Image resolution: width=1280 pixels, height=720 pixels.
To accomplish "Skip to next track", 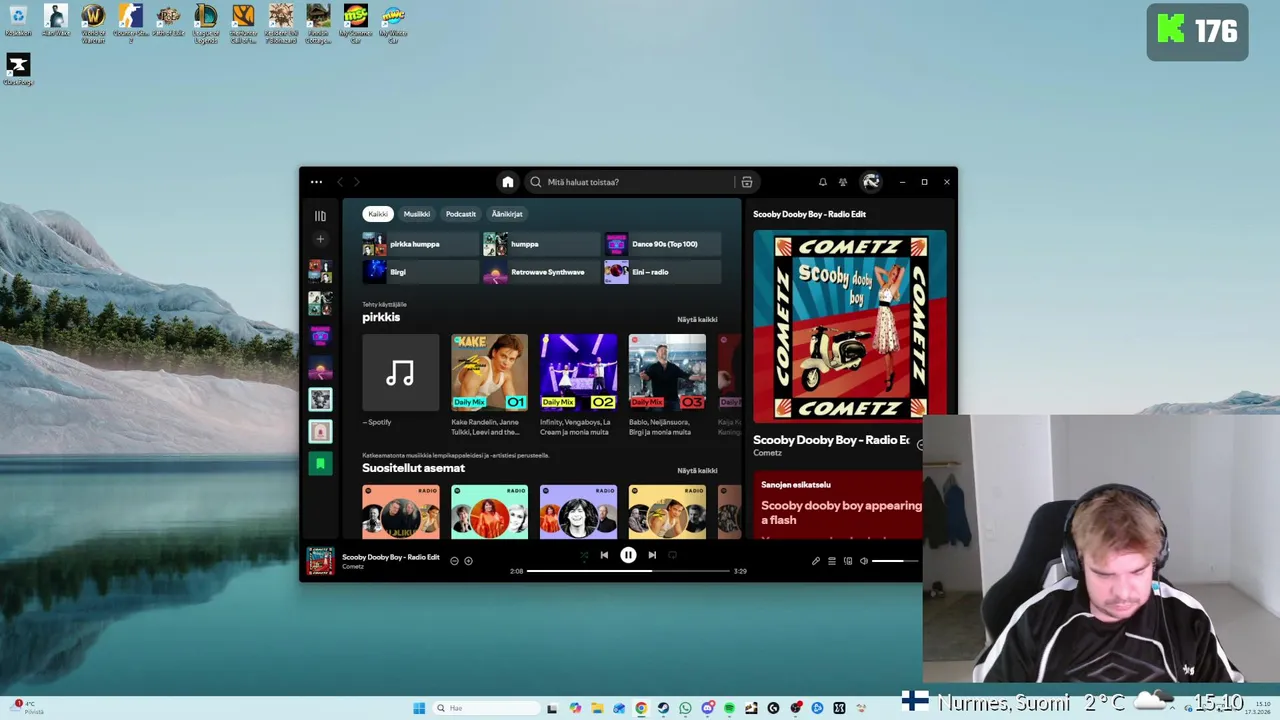I will (652, 555).
